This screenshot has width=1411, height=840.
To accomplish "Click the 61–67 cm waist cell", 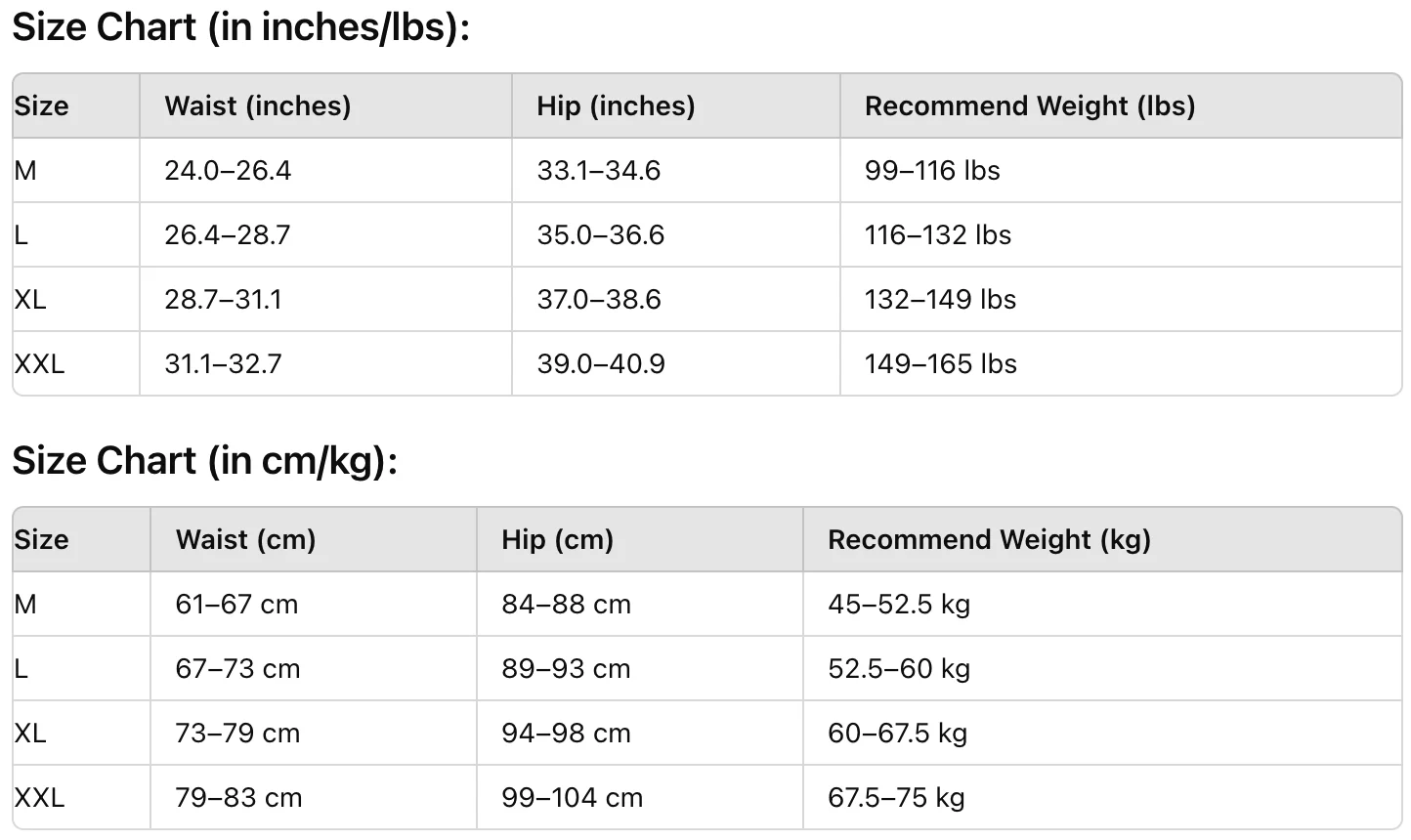I will [236, 604].
